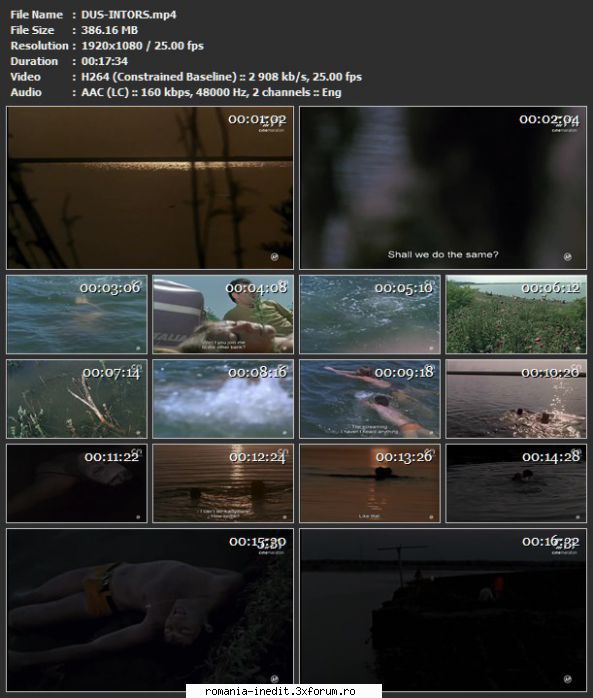Select the 00:16:32 dark shoreline thumbnail
Image resolution: width=593 pixels, height=698 pixels.
click(443, 610)
